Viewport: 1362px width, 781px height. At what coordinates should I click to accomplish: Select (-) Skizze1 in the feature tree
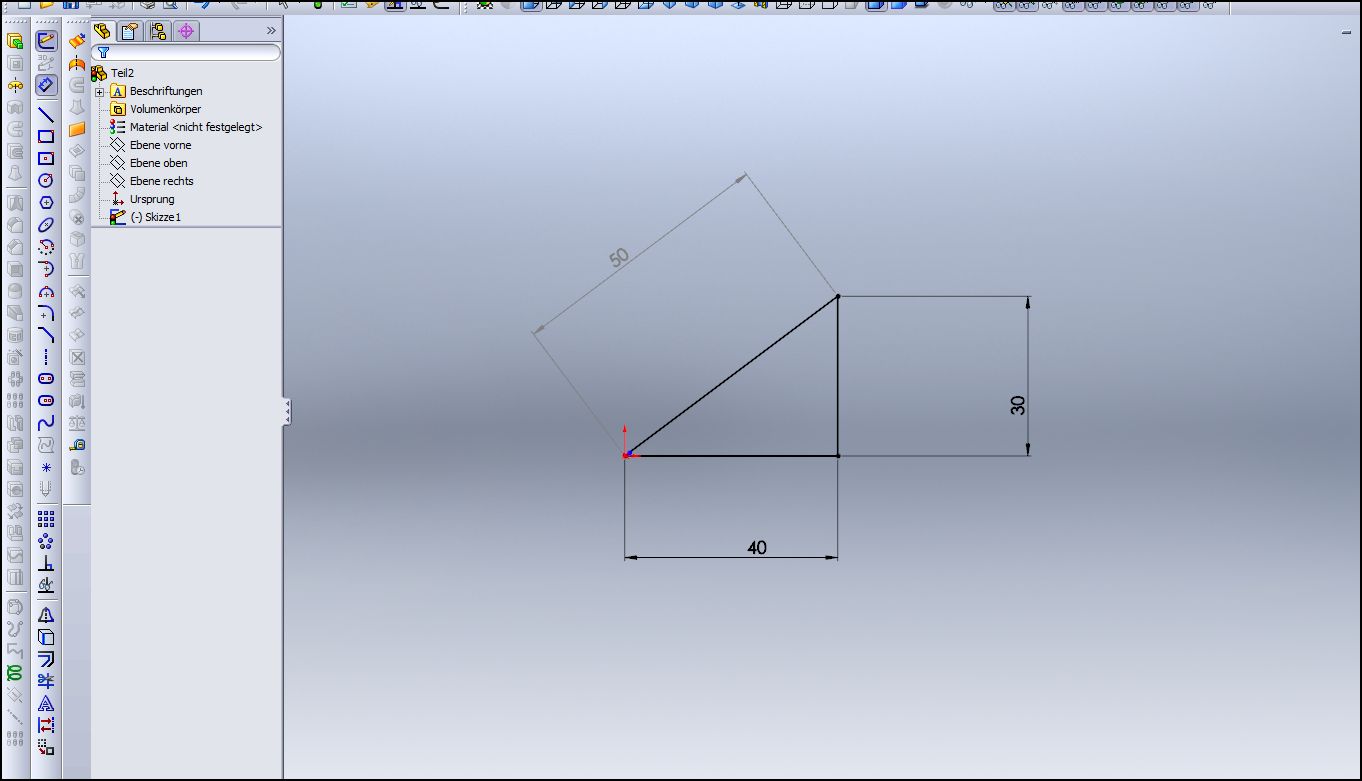pos(155,217)
